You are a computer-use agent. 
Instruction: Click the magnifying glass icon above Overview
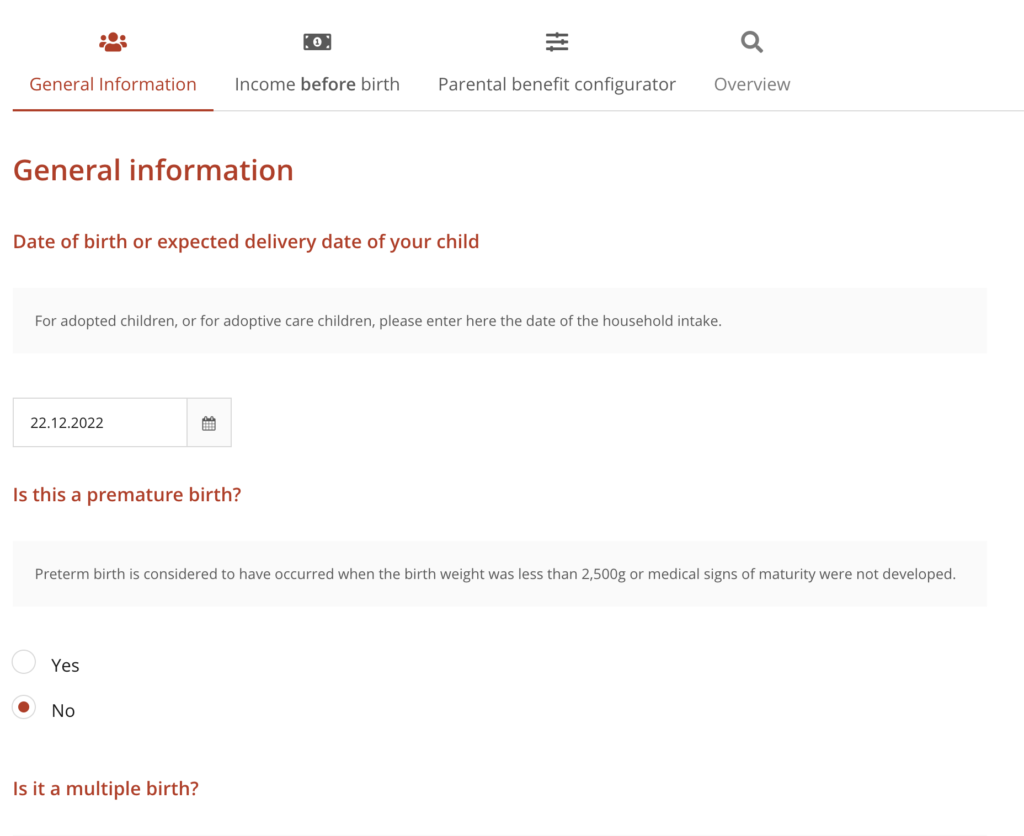click(x=752, y=42)
